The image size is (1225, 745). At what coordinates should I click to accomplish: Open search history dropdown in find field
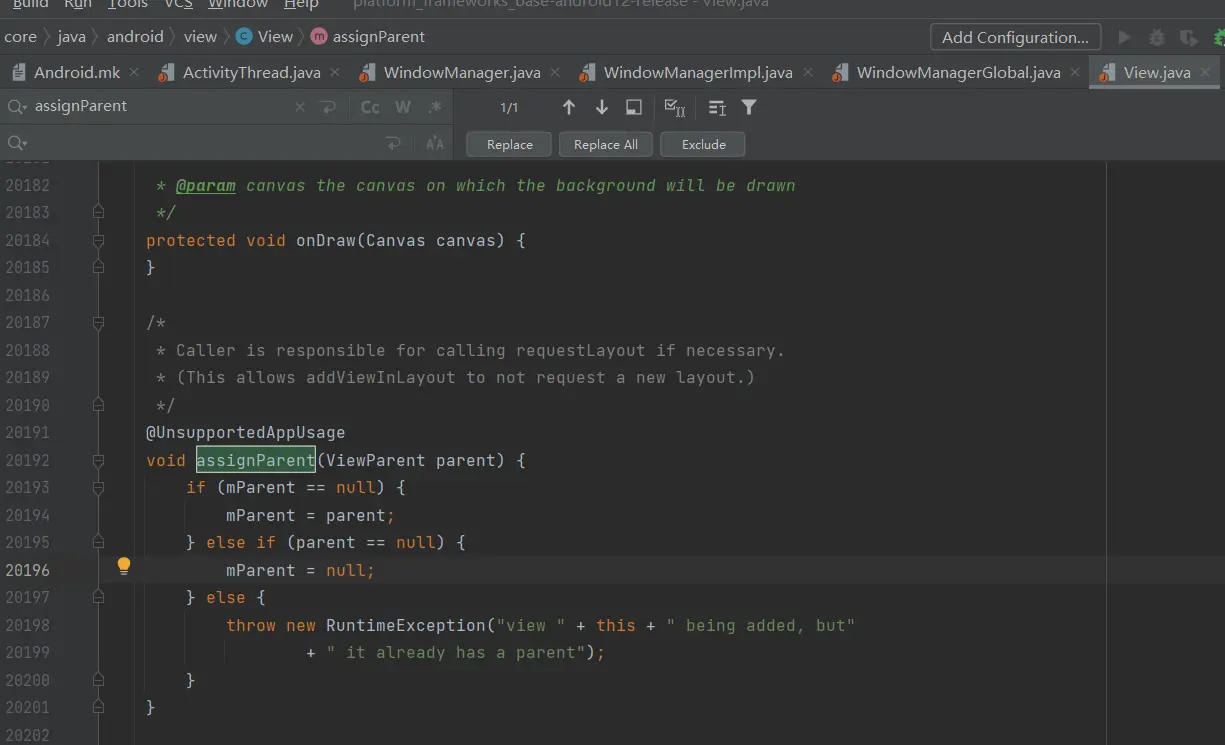point(17,107)
